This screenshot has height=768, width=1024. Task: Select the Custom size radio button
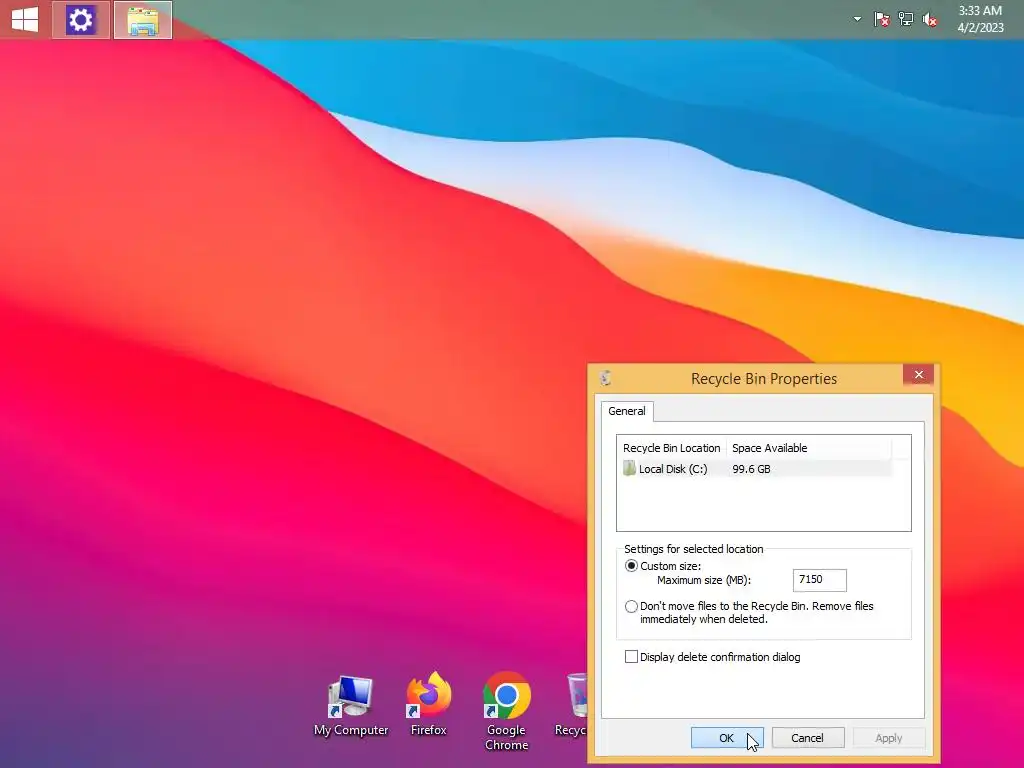631,566
